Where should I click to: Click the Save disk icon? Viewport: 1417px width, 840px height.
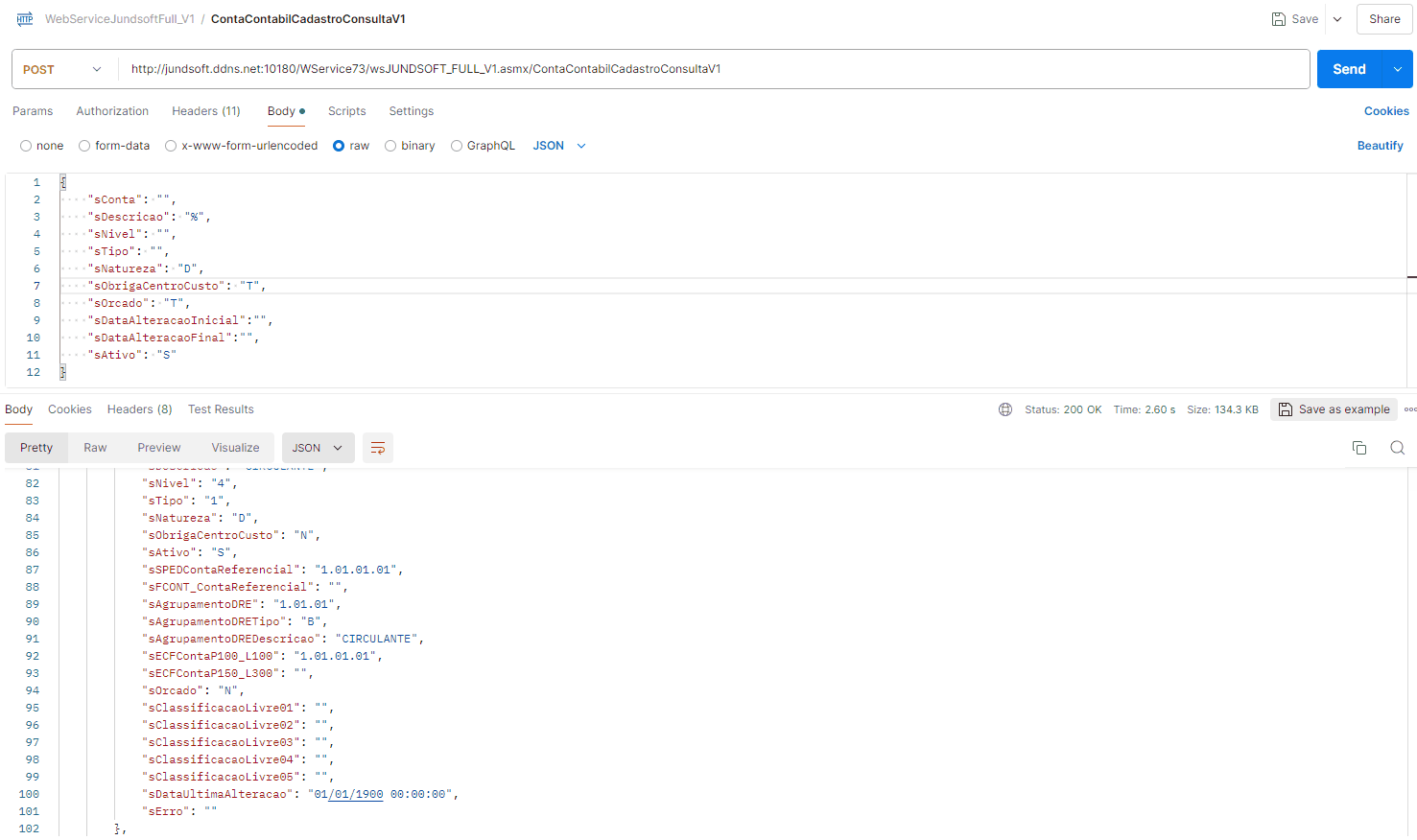tap(1278, 19)
